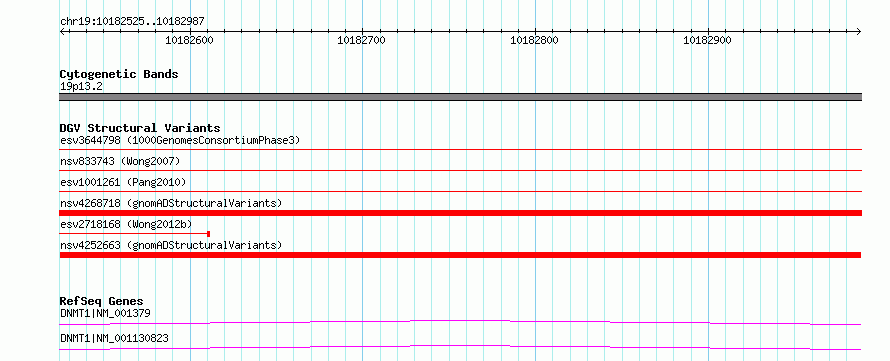
Task: Click the magenta gene line for NM_001130823
Action: point(460,347)
